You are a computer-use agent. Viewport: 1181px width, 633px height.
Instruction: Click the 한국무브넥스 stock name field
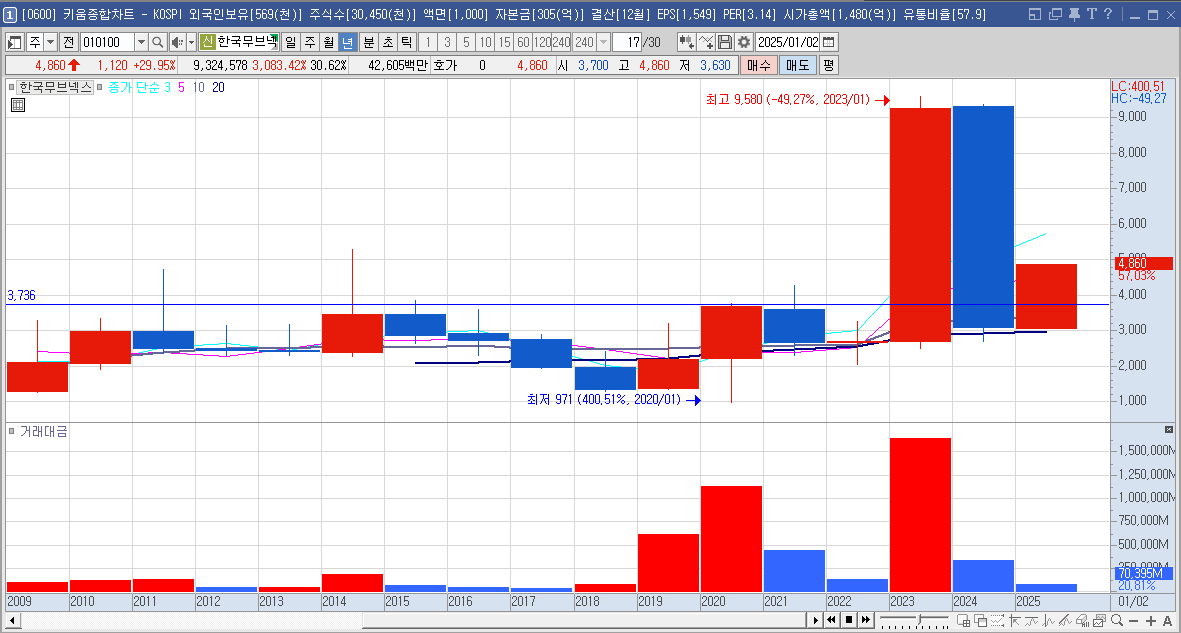[x=247, y=42]
